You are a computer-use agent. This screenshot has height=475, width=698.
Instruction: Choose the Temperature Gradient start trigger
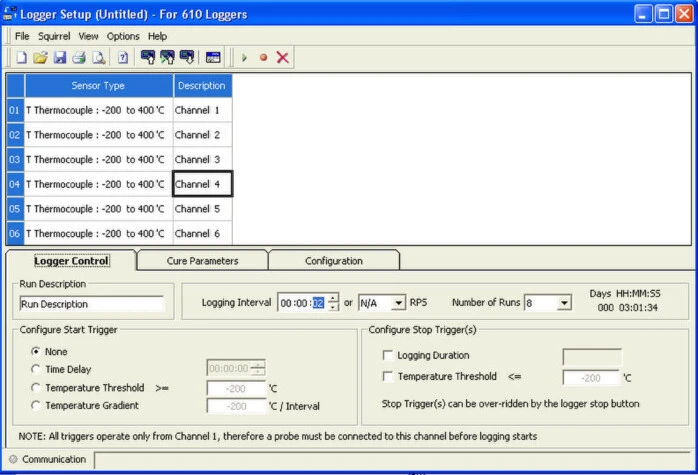[36, 405]
